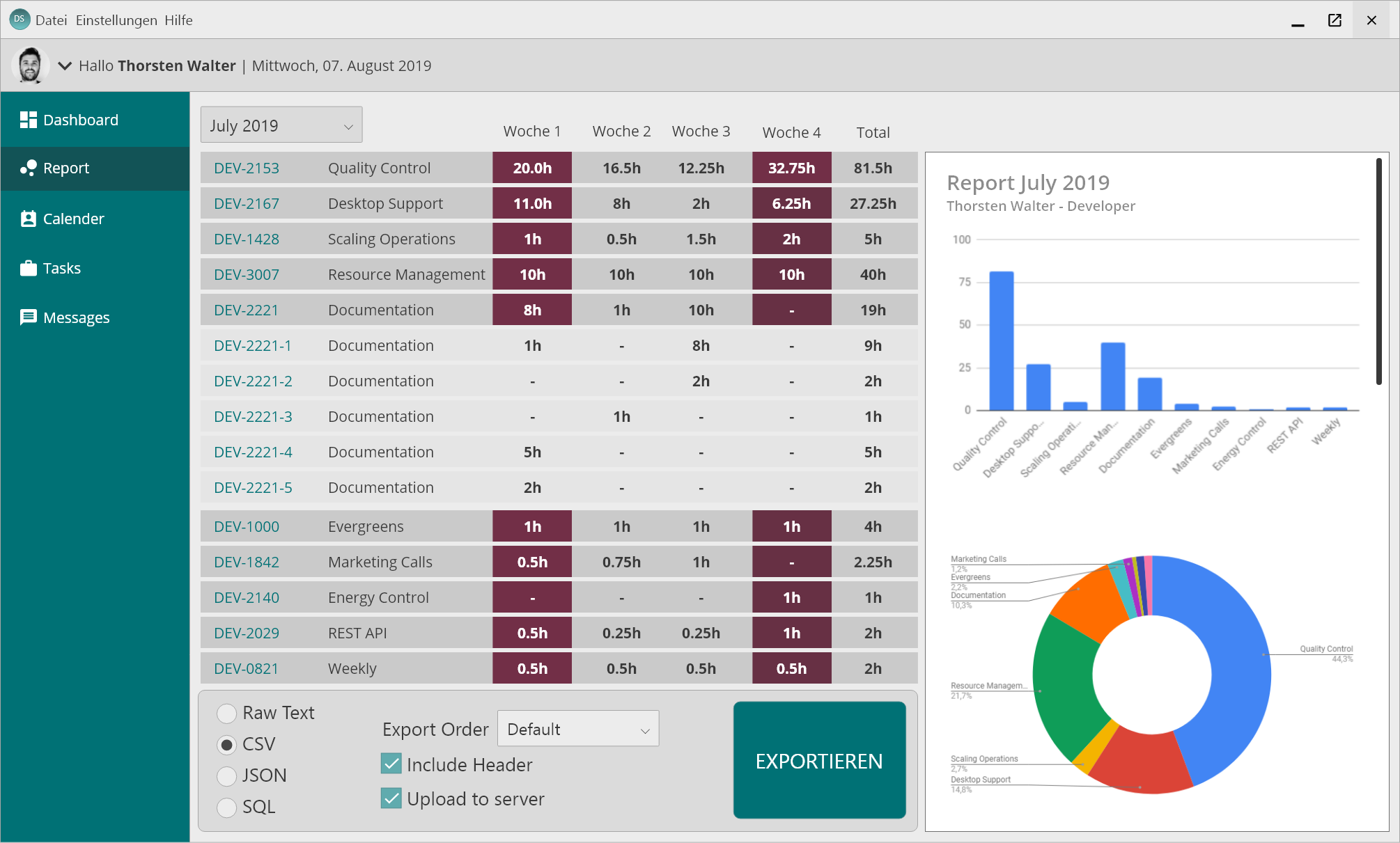Click the report panel vertical scrollbar
Screen dimensions: 1400x843
[1378, 271]
